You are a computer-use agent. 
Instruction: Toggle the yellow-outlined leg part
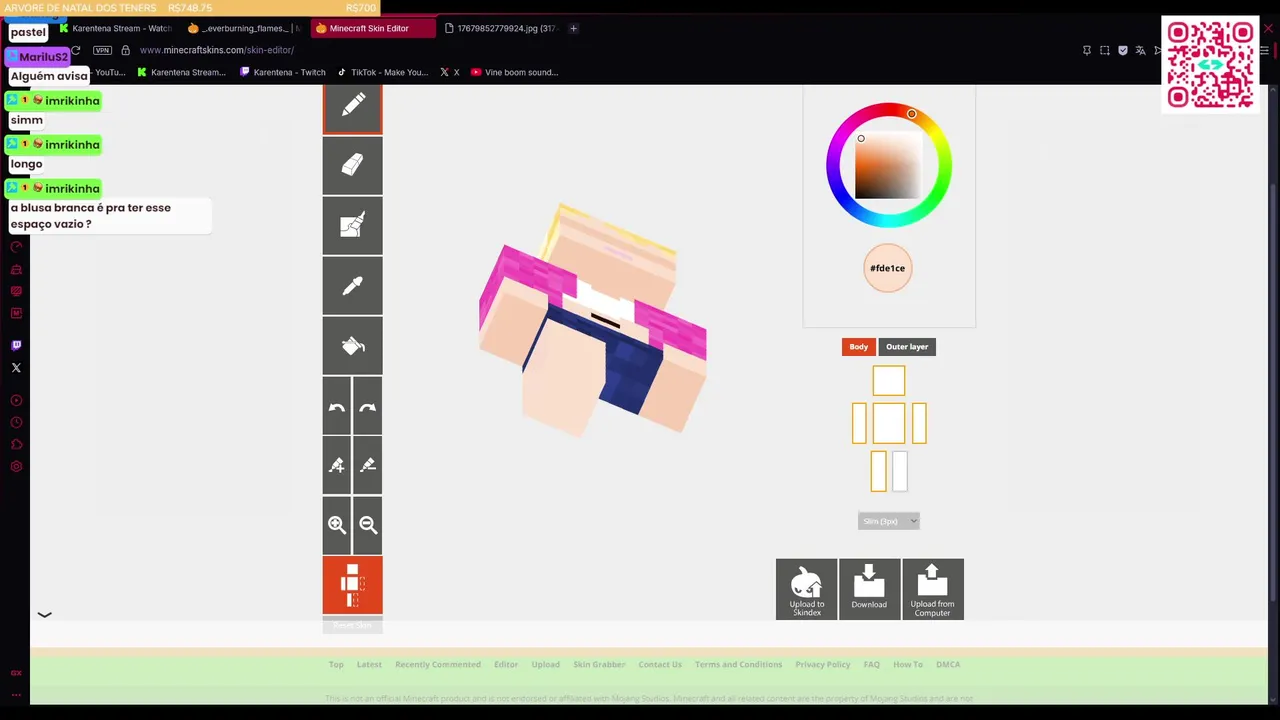click(x=878, y=471)
